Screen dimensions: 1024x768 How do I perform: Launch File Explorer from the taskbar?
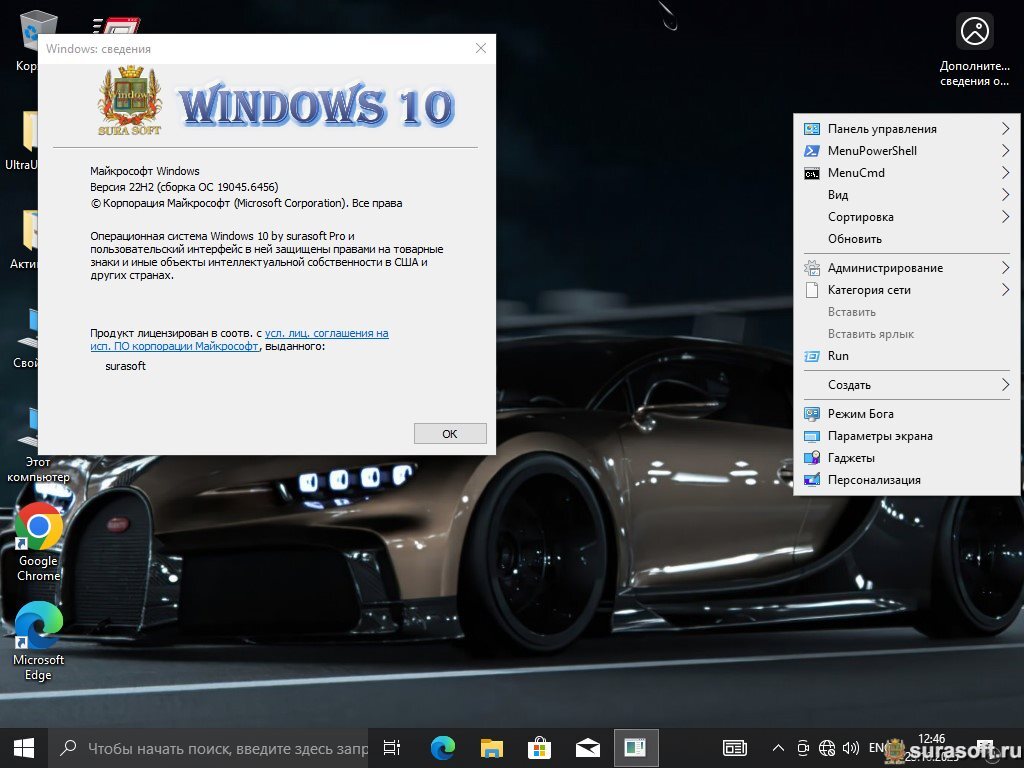point(491,747)
